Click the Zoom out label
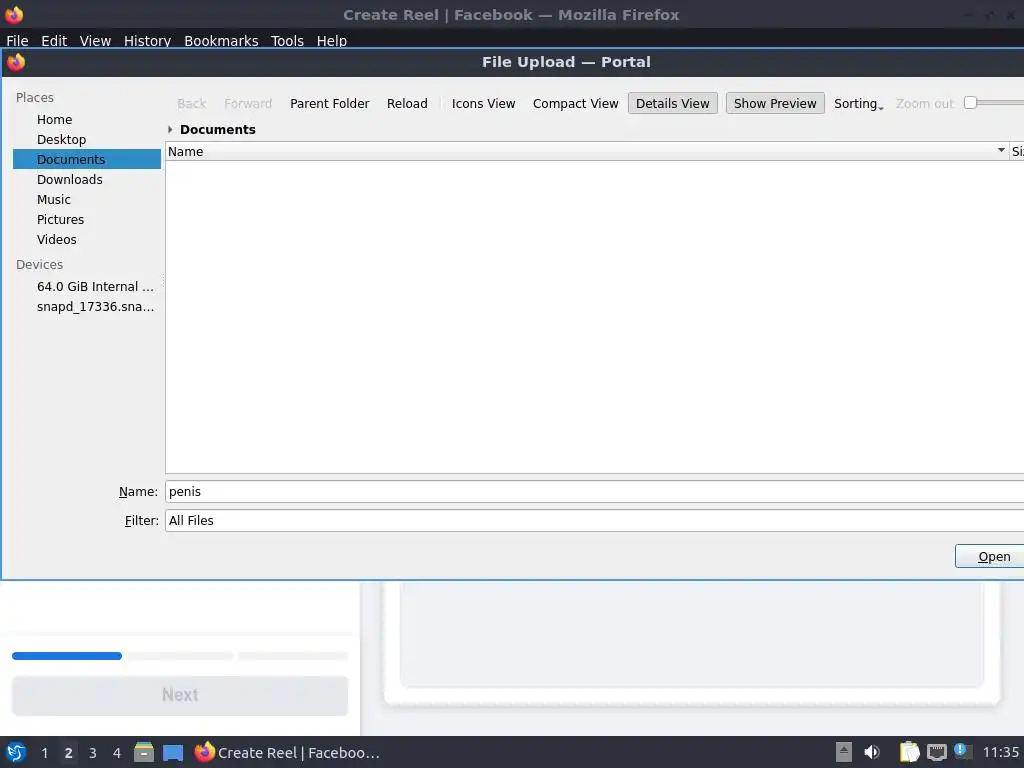 coord(925,103)
